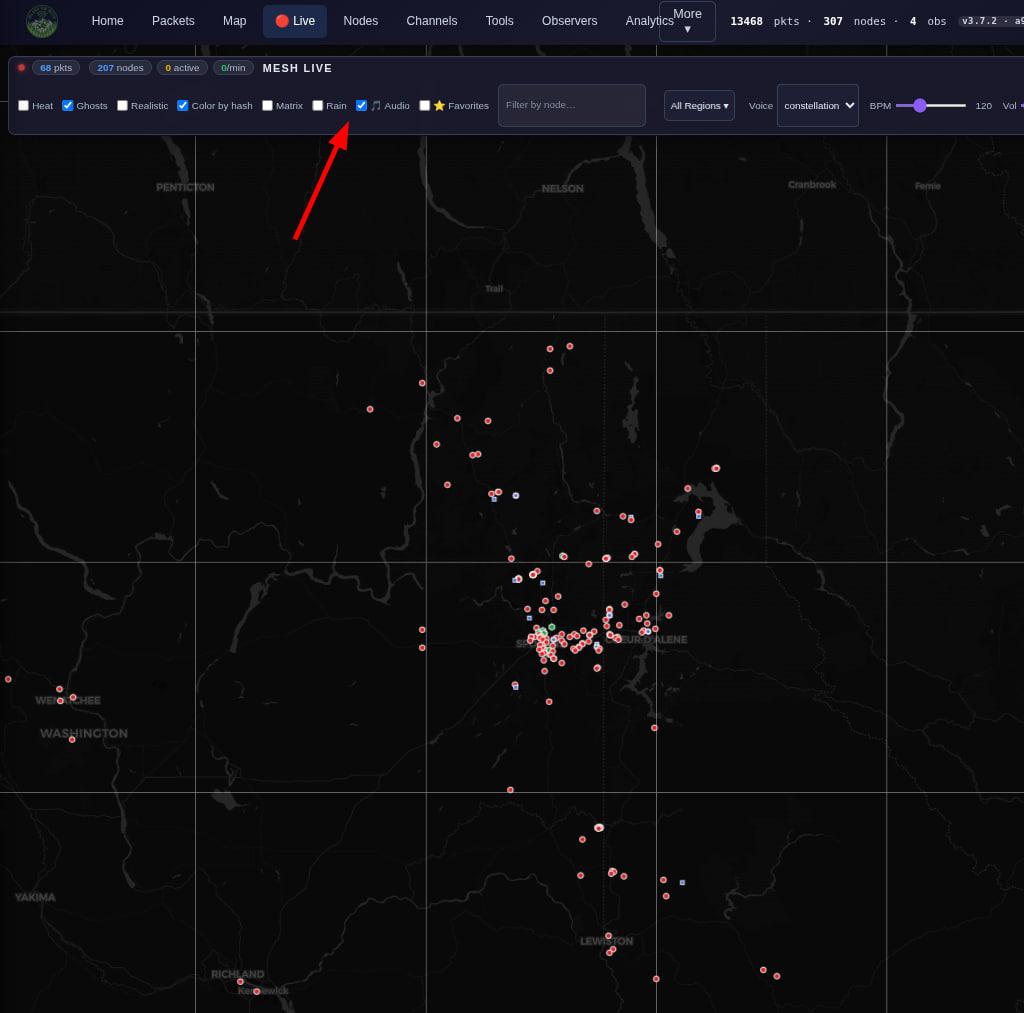1024x1013 pixels.
Task: Click the 68 pkts badge
Action: [56, 67]
